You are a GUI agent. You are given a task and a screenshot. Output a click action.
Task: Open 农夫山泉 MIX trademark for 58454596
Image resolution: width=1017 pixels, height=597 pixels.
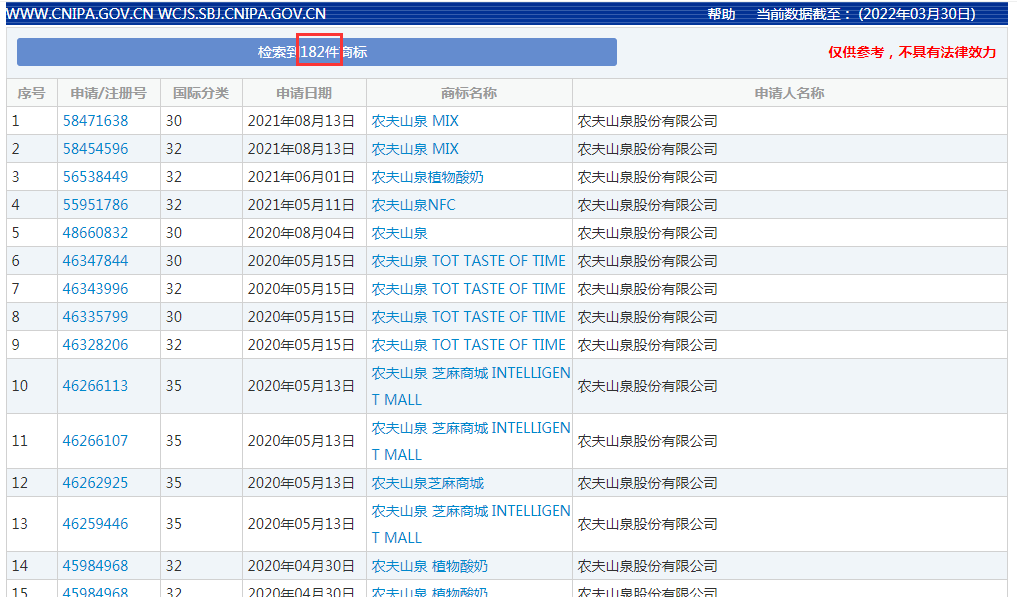pyautogui.click(x=415, y=149)
